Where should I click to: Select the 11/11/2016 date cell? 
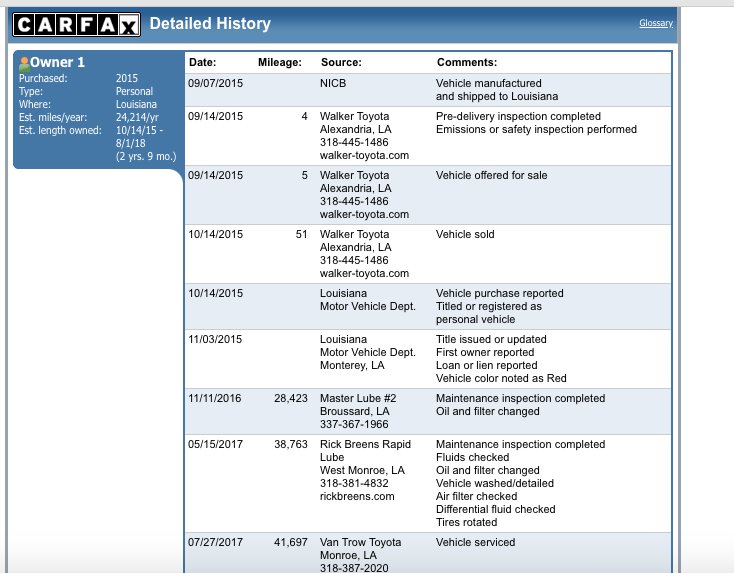(214, 398)
